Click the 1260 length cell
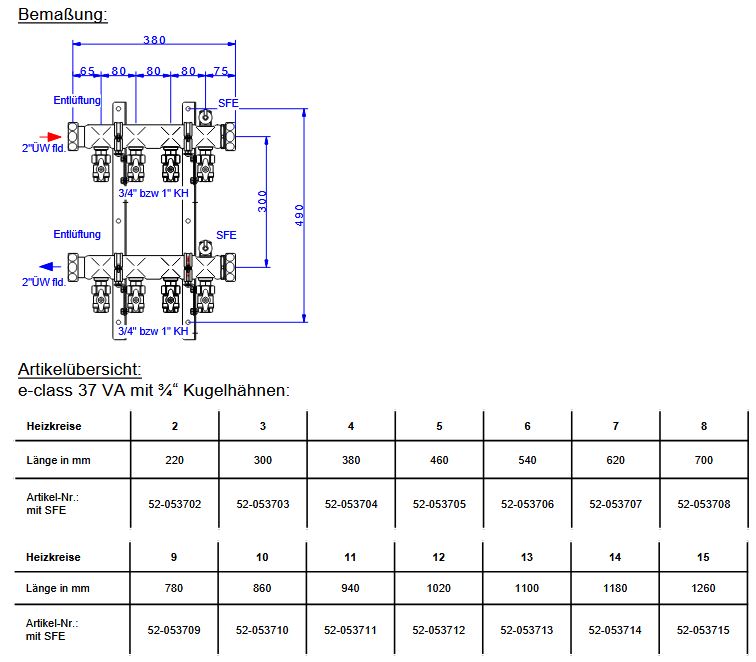Screen dimensions: 756x662 click(x=703, y=588)
